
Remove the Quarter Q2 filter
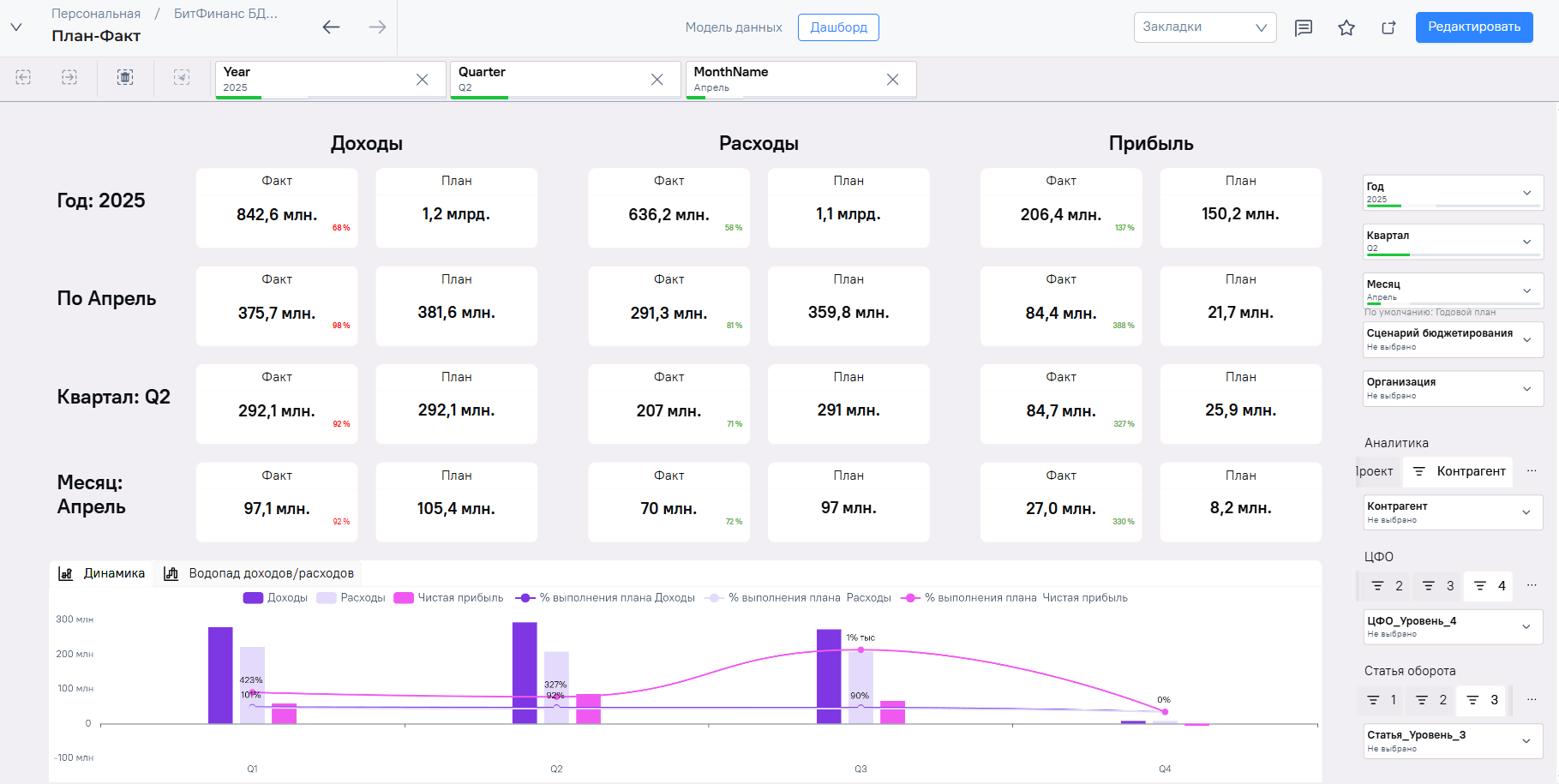(657, 80)
